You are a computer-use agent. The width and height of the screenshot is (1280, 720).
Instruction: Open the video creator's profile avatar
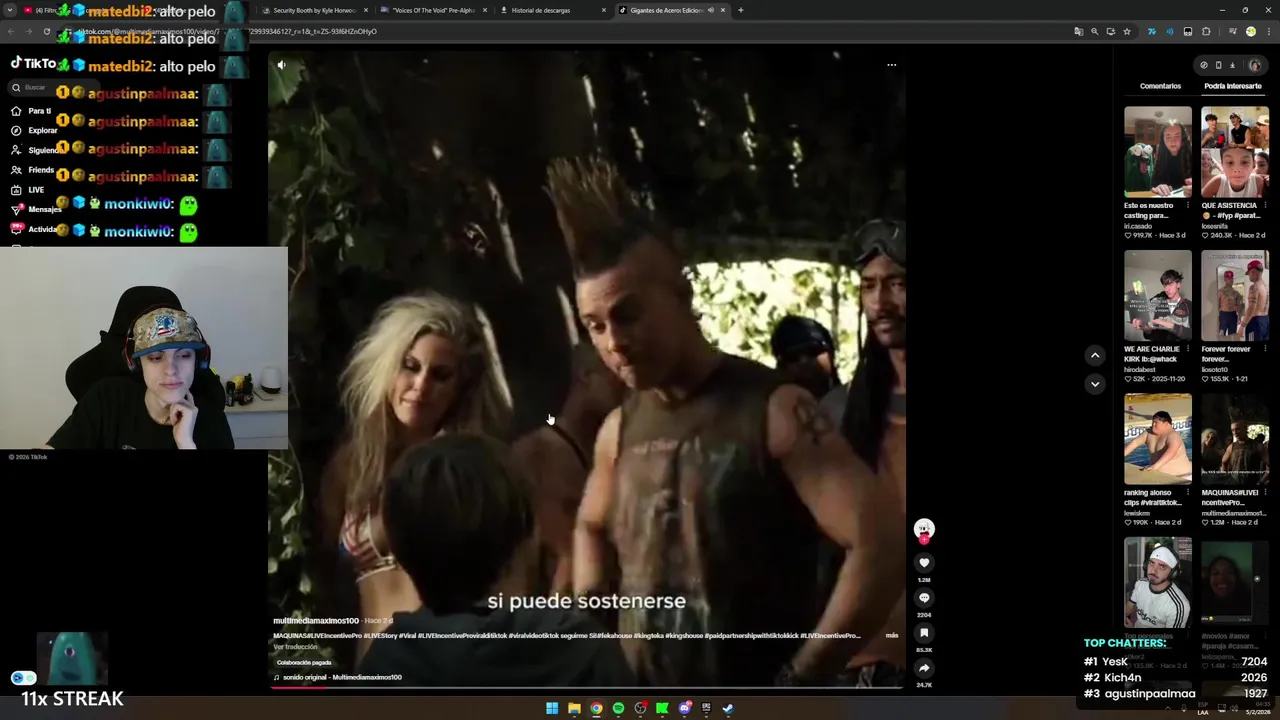[x=924, y=528]
